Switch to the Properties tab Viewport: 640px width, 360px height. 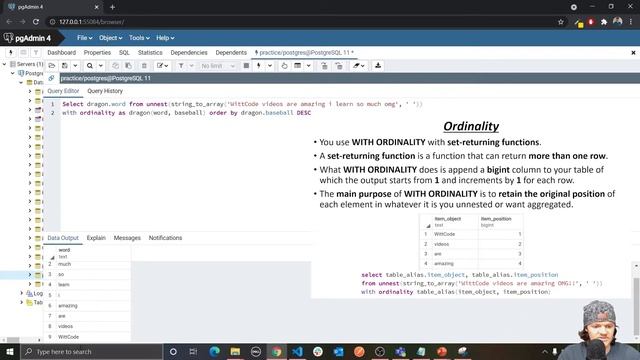tap(97, 53)
